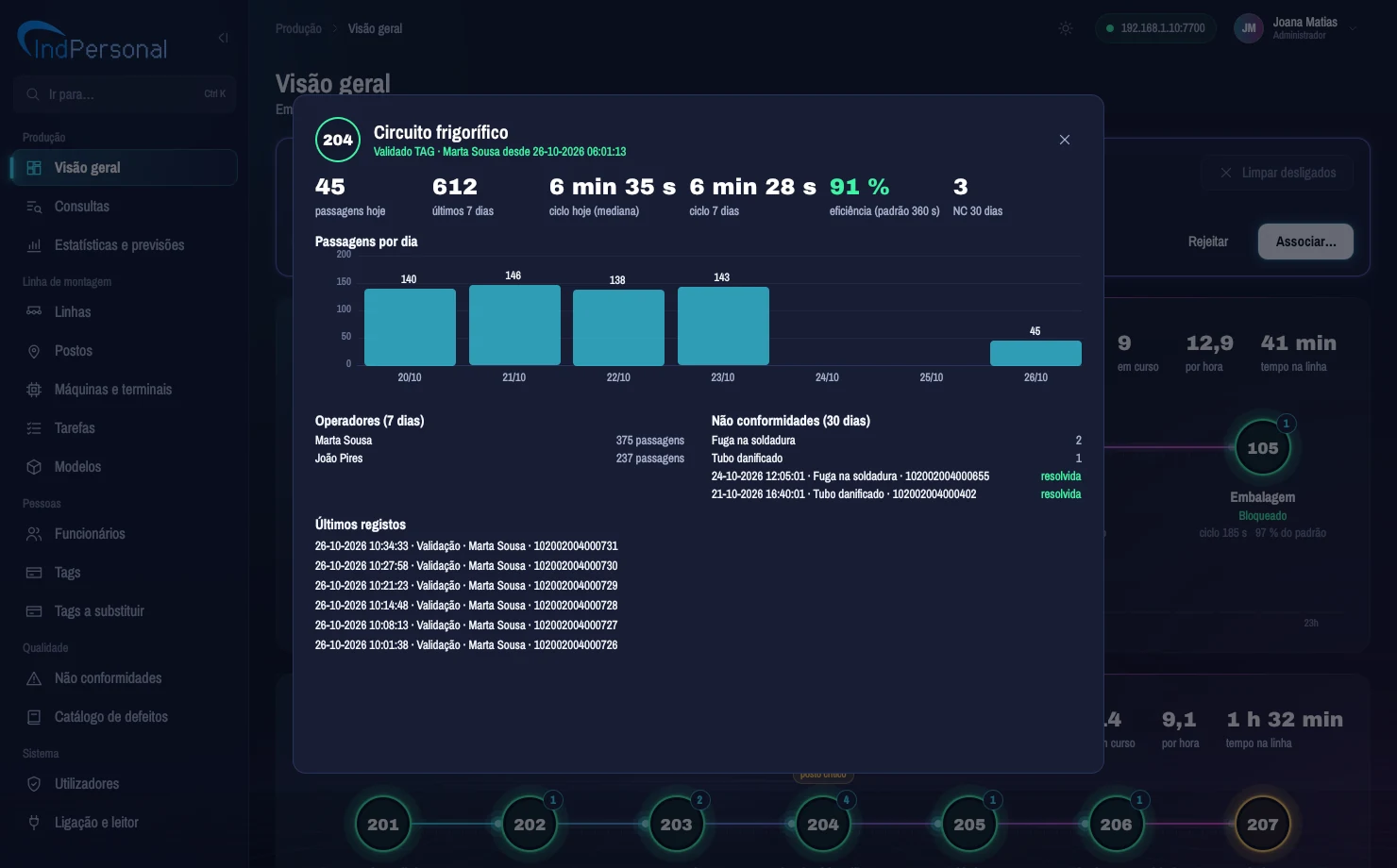
Task: Click the Rejeitar button
Action: (x=1207, y=242)
